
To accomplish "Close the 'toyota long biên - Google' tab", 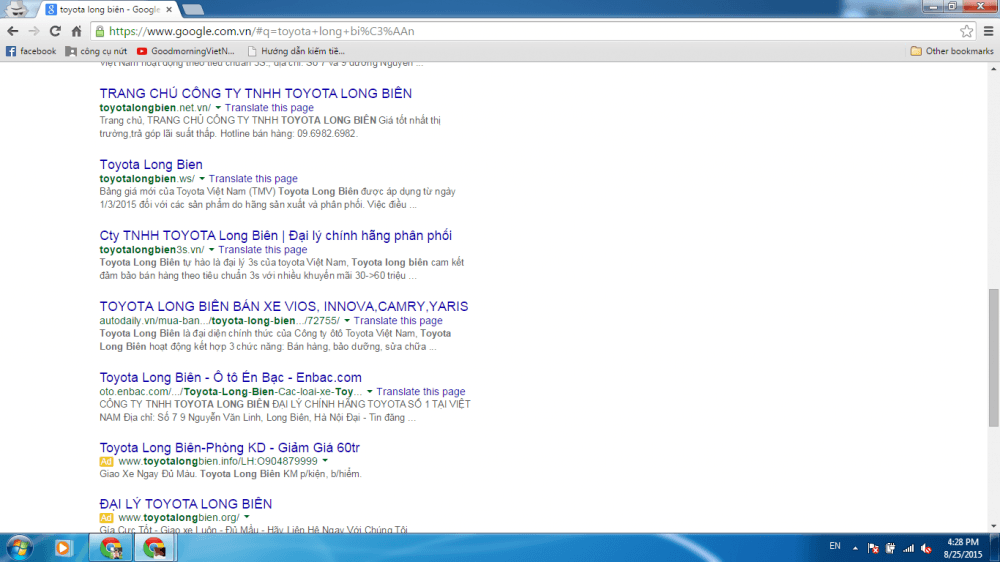I will click(169, 10).
